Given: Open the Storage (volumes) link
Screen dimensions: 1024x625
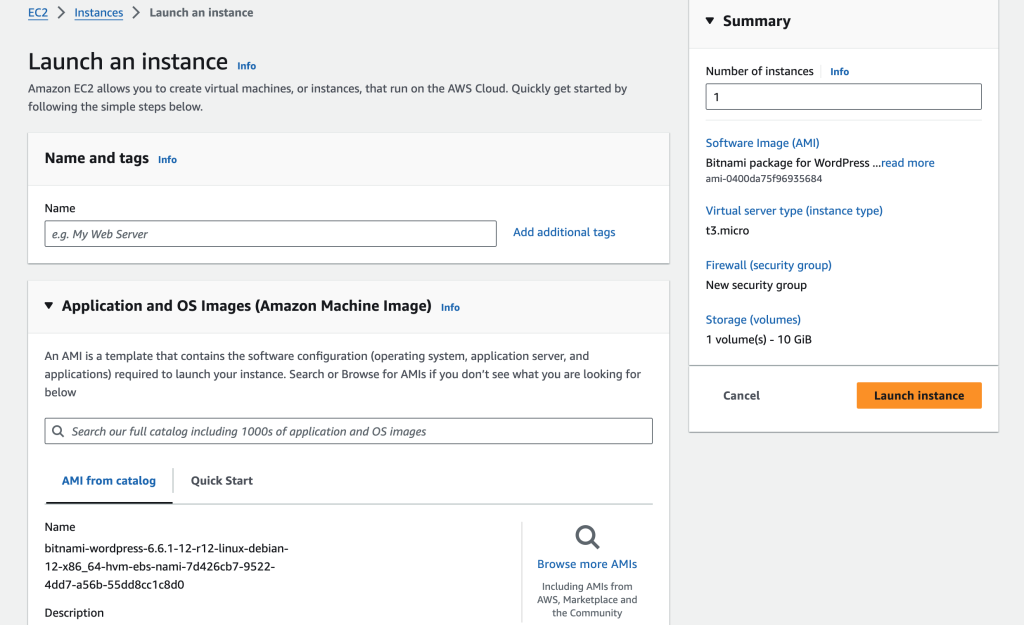Looking at the screenshot, I should click(x=753, y=319).
